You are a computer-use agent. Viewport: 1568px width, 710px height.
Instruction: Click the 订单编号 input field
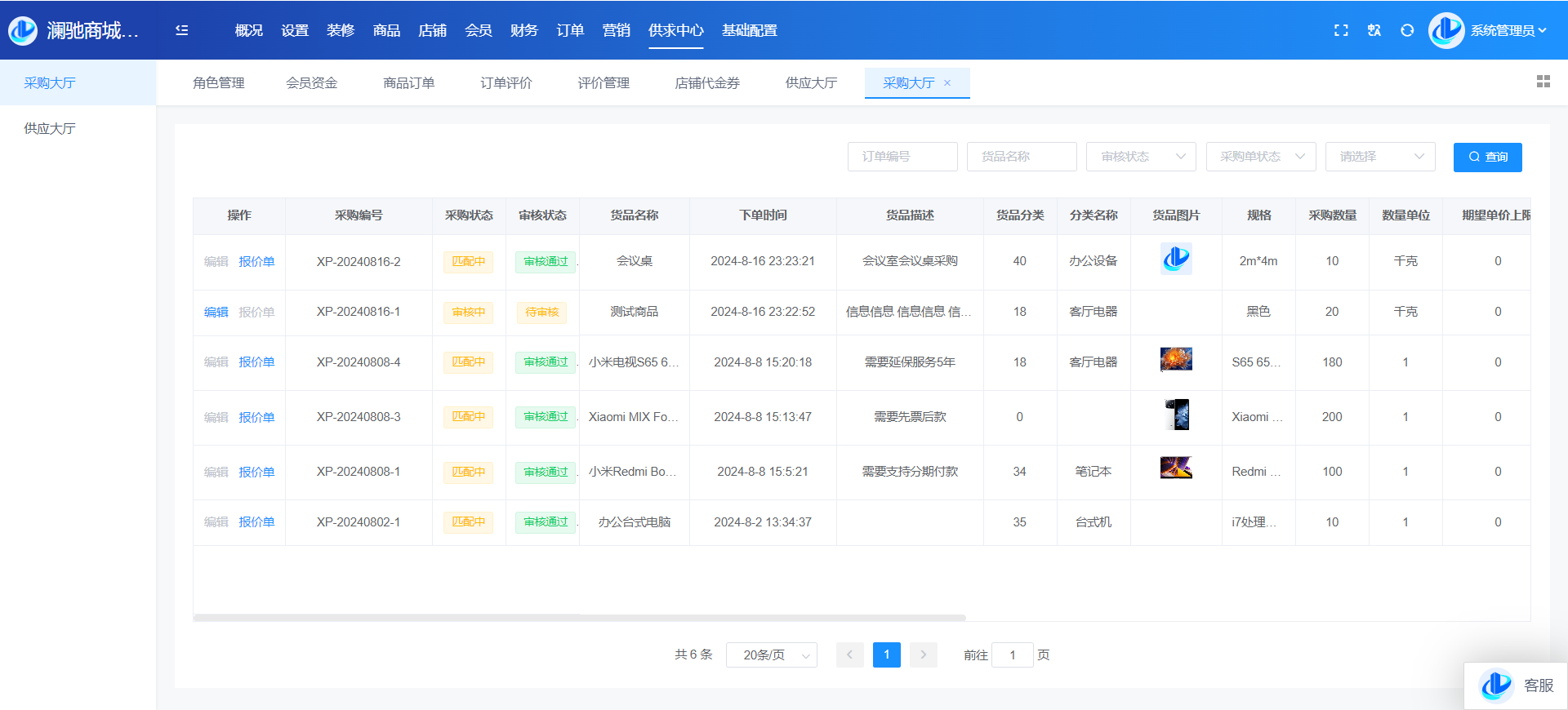[902, 157]
